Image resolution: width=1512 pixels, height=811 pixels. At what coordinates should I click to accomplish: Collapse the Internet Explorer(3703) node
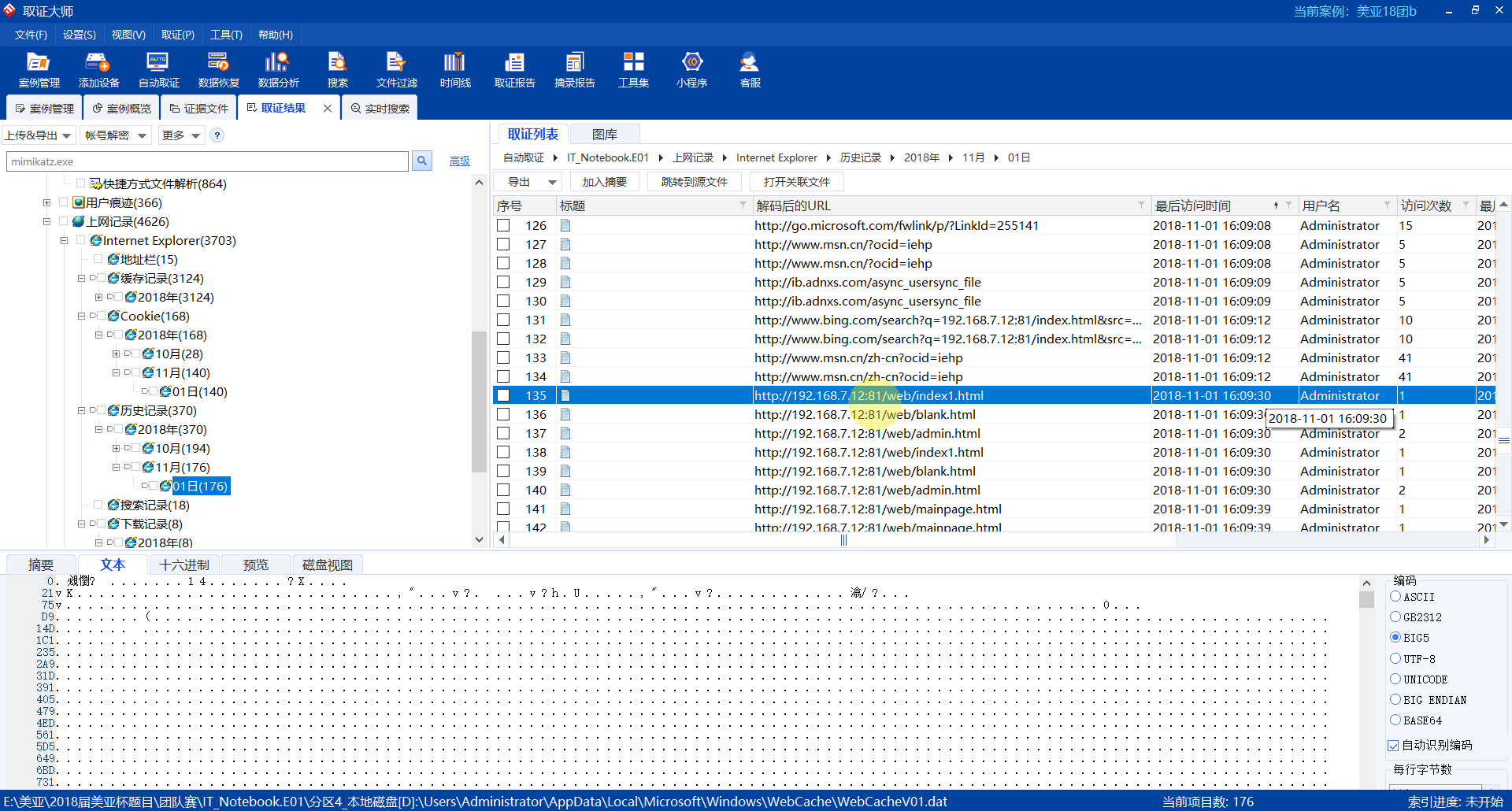coord(64,240)
